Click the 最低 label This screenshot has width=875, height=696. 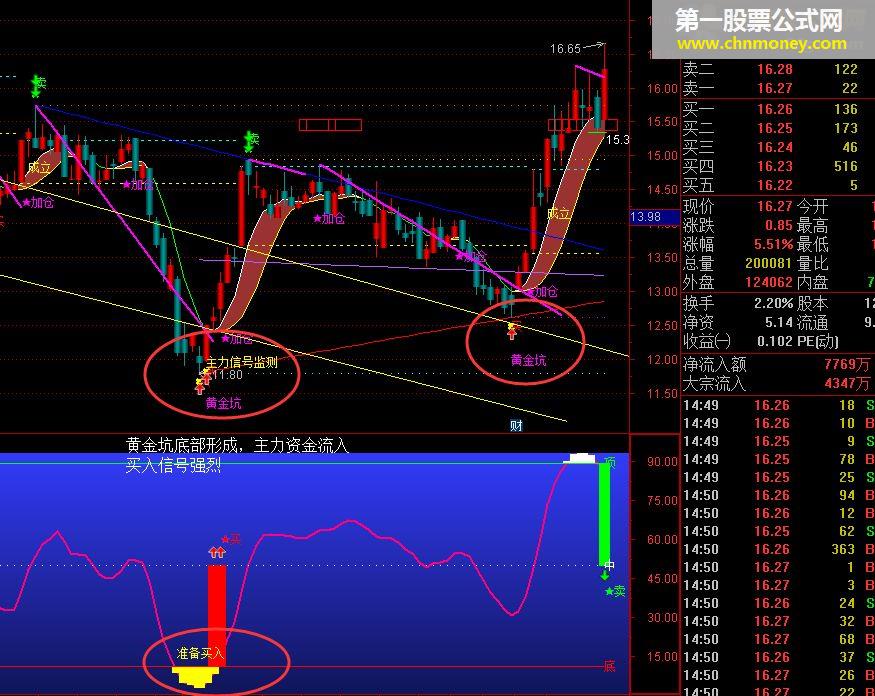click(812, 244)
